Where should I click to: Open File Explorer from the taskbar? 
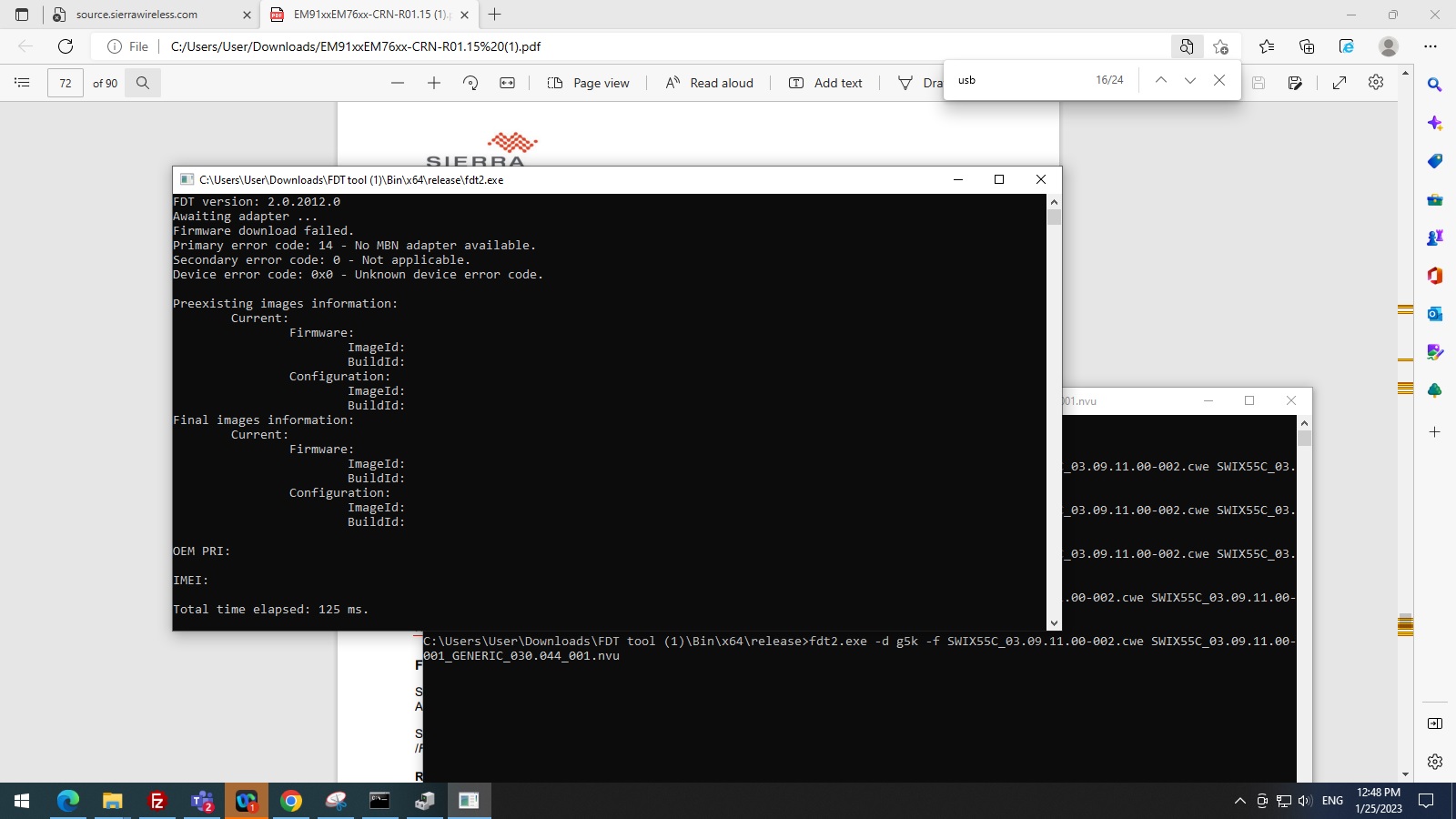pyautogui.click(x=113, y=801)
